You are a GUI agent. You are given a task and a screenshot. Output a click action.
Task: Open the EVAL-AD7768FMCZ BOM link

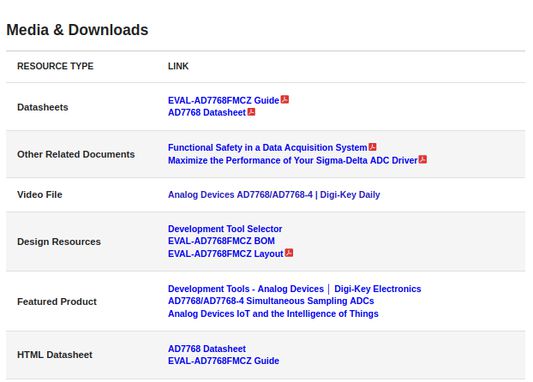[221, 241]
